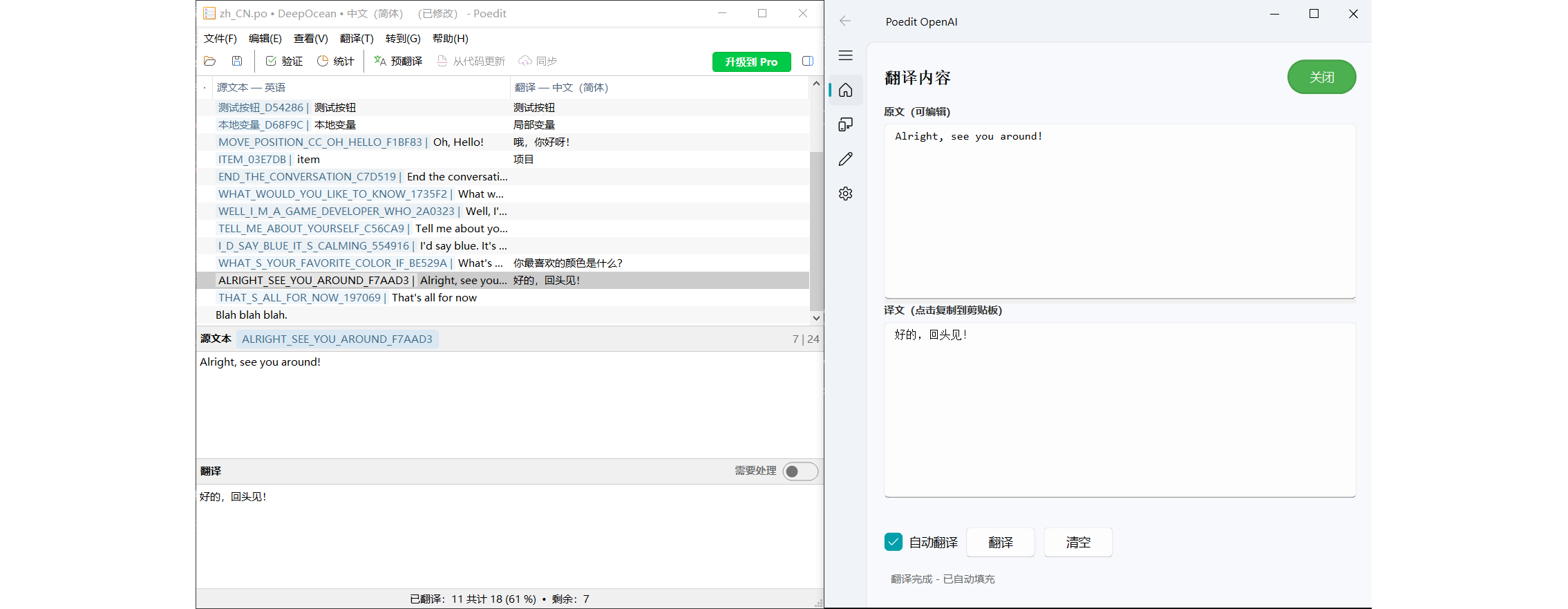Select the 本地变量_D68F9C row
The height and width of the screenshot is (609, 1568).
[x=503, y=124]
